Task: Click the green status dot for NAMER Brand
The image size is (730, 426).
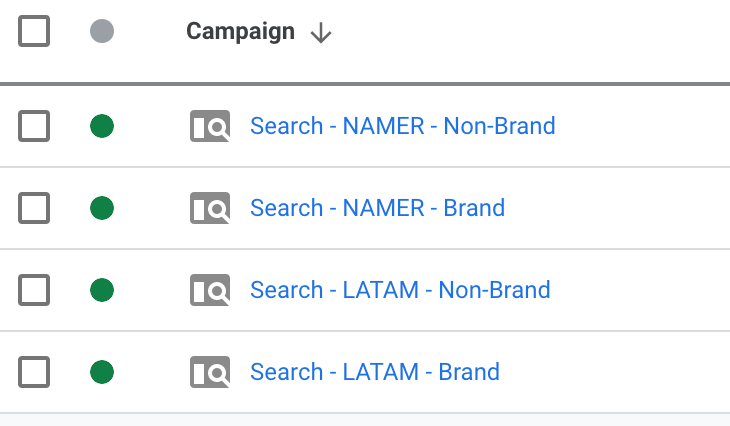Action: pos(101,209)
